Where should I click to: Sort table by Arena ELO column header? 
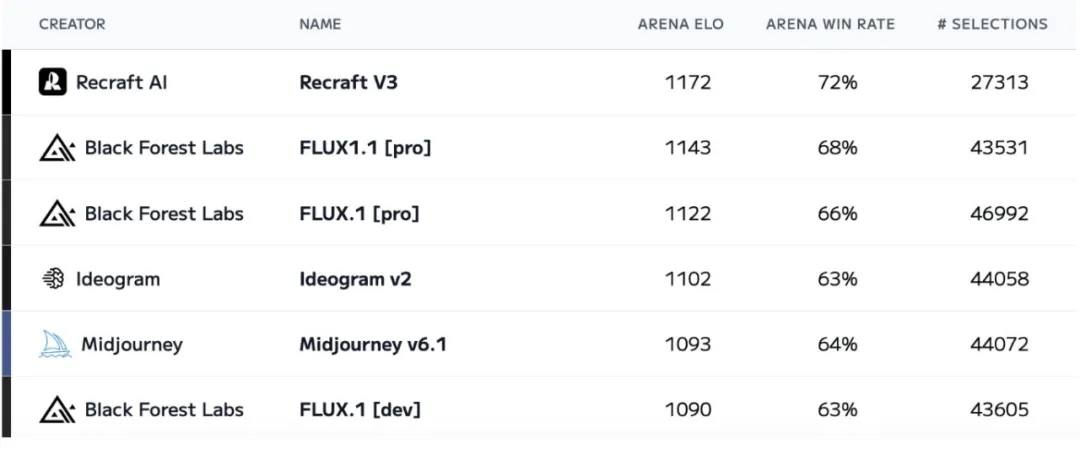pyautogui.click(x=681, y=24)
